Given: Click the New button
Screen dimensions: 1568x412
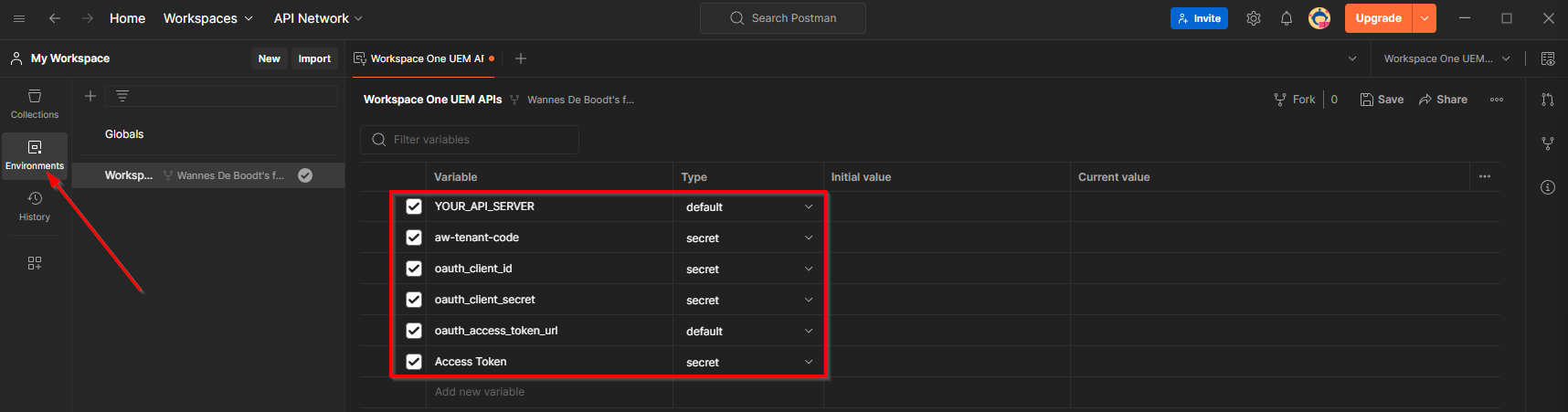Looking at the screenshot, I should [270, 58].
